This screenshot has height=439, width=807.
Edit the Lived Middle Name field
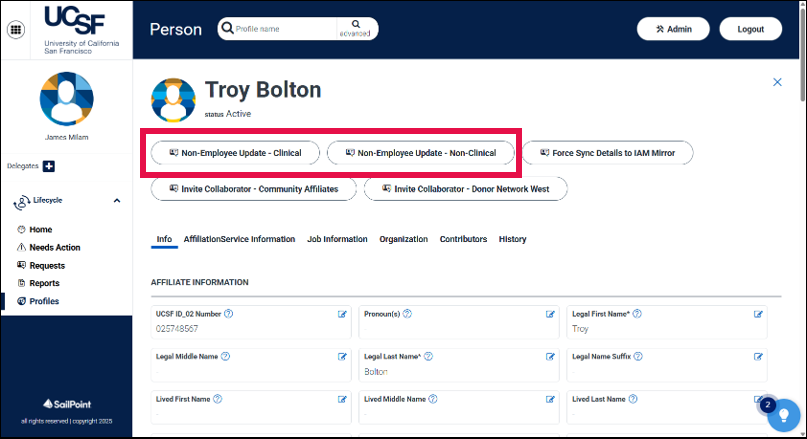[x=550, y=400]
